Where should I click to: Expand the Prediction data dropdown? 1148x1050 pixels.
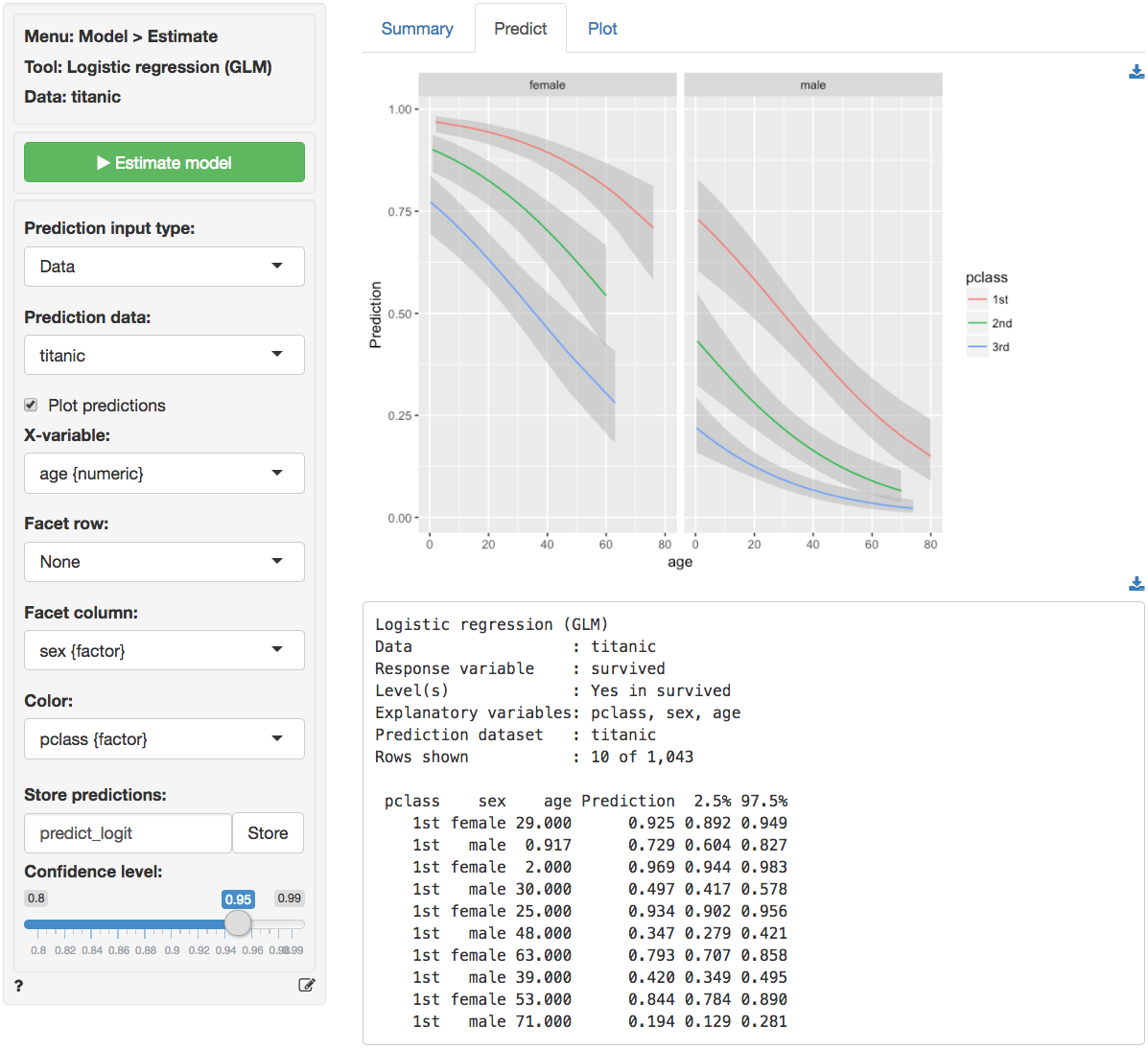164,356
